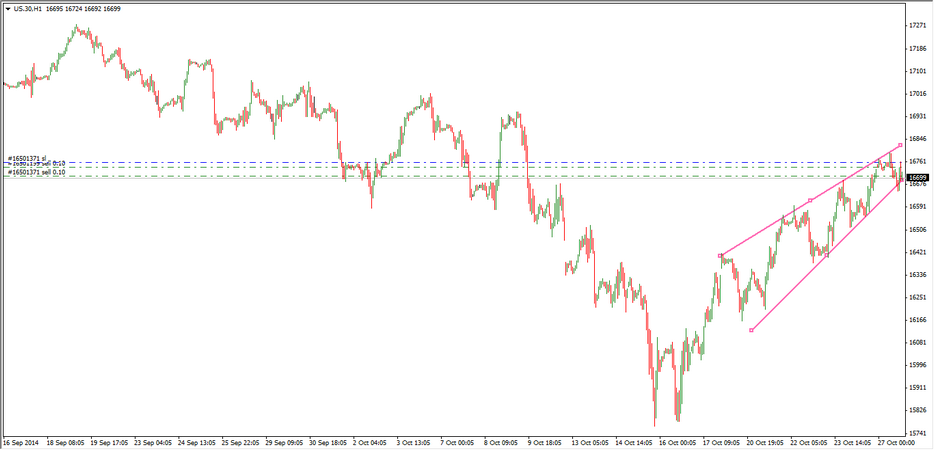The height and width of the screenshot is (450, 934).
Task: Select the upper trendline's right end anchor
Action: click(900, 146)
